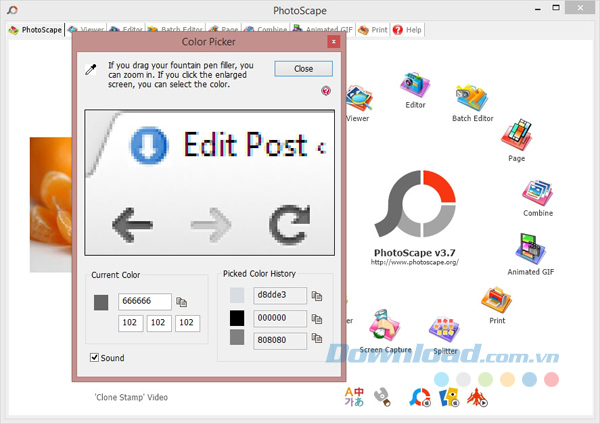This screenshot has width=600, height=424.
Task: Click the Close button in Color Picker
Action: (x=303, y=69)
